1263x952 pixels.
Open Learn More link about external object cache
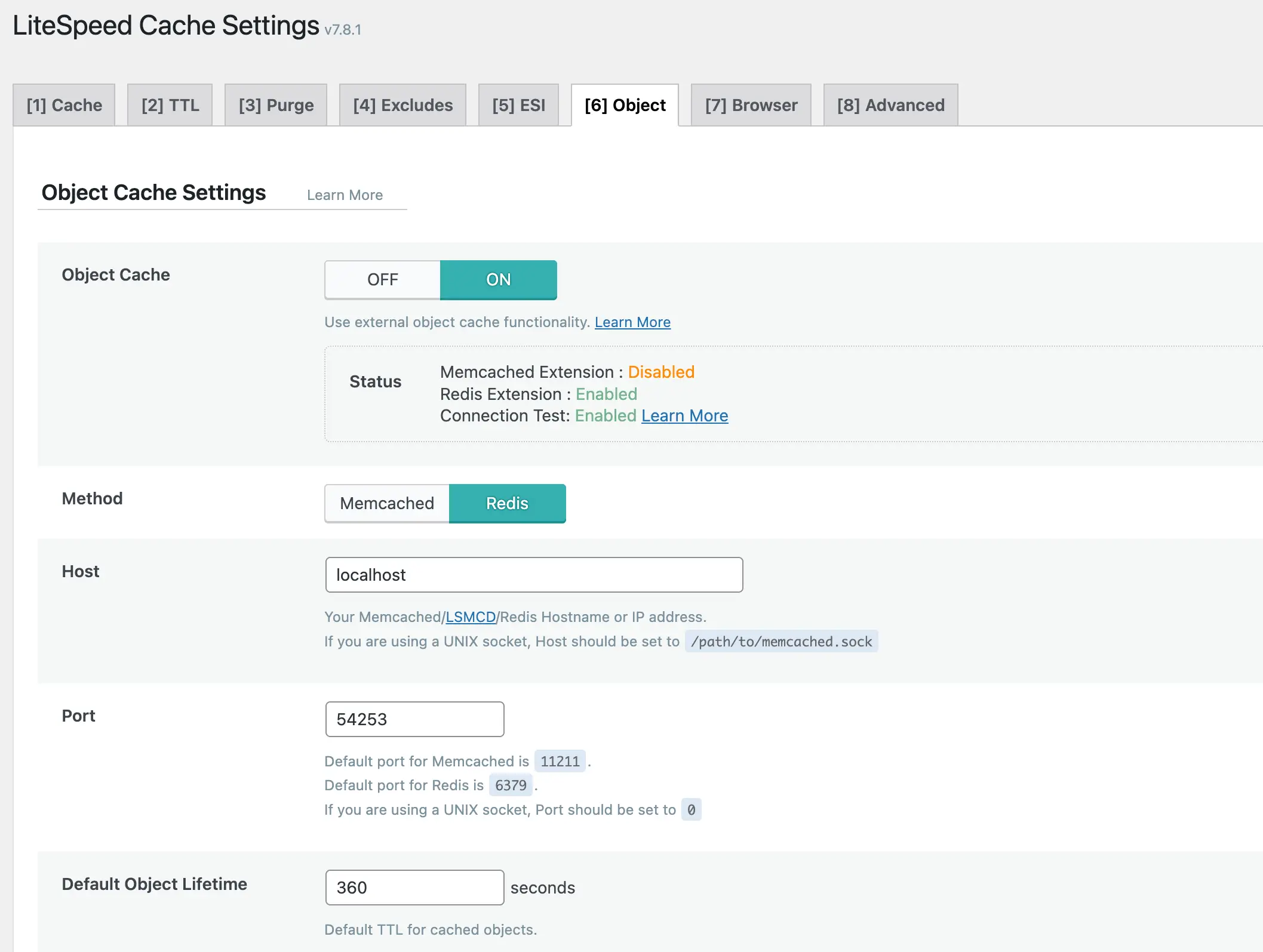632,322
